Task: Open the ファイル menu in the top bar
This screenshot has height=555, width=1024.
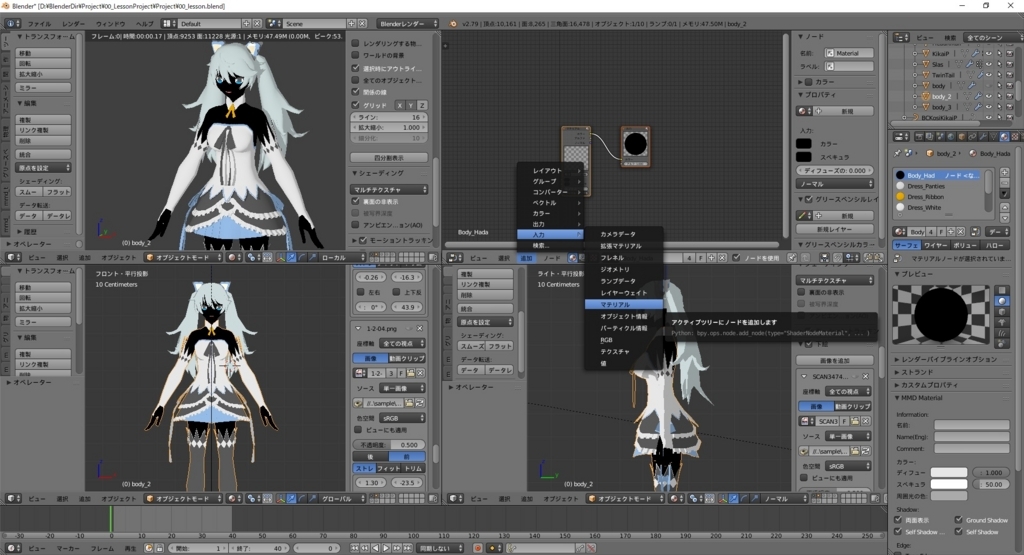Action: [x=39, y=24]
